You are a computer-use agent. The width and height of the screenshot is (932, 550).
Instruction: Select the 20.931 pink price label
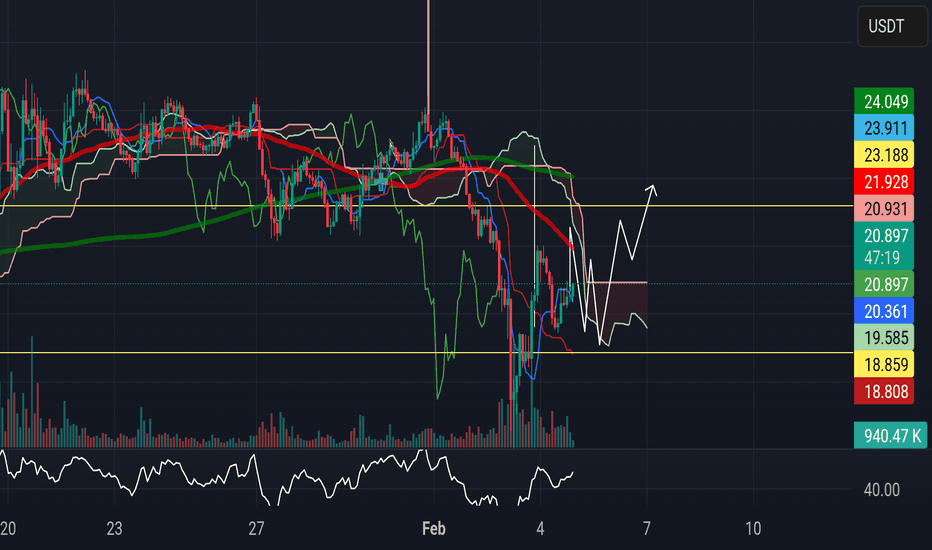(884, 209)
